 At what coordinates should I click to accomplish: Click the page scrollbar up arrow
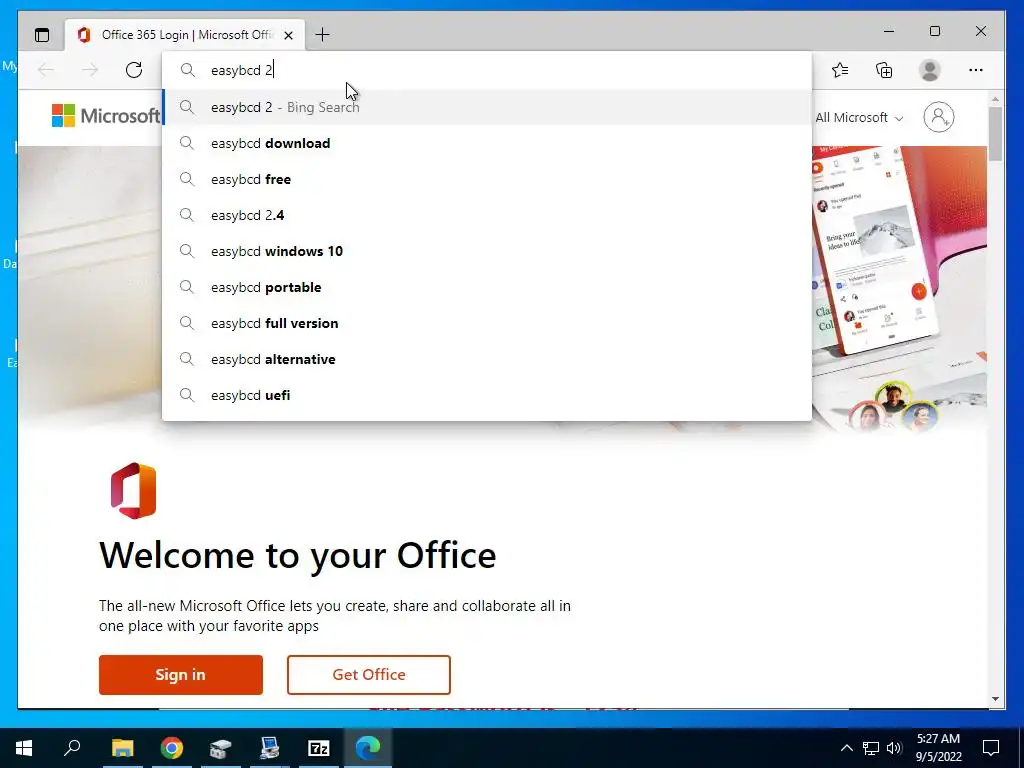point(995,99)
